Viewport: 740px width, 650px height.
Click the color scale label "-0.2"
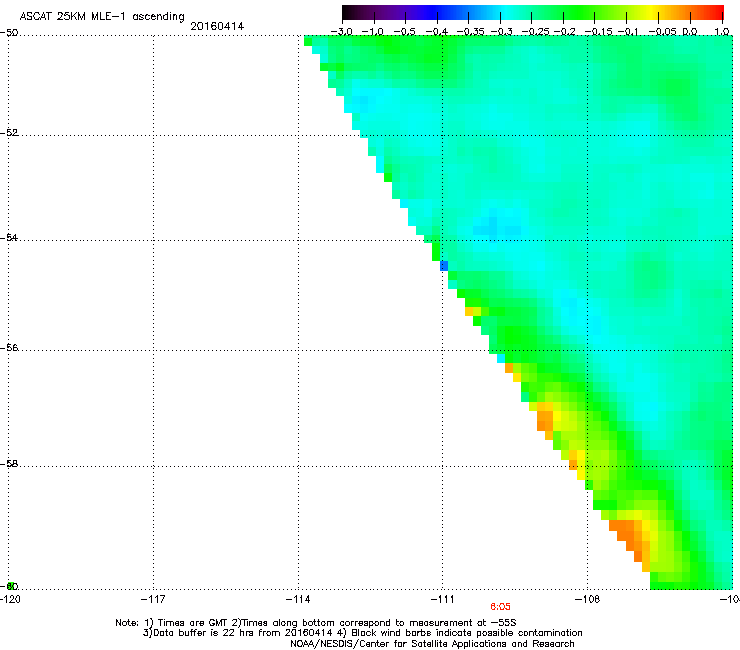(x=565, y=32)
